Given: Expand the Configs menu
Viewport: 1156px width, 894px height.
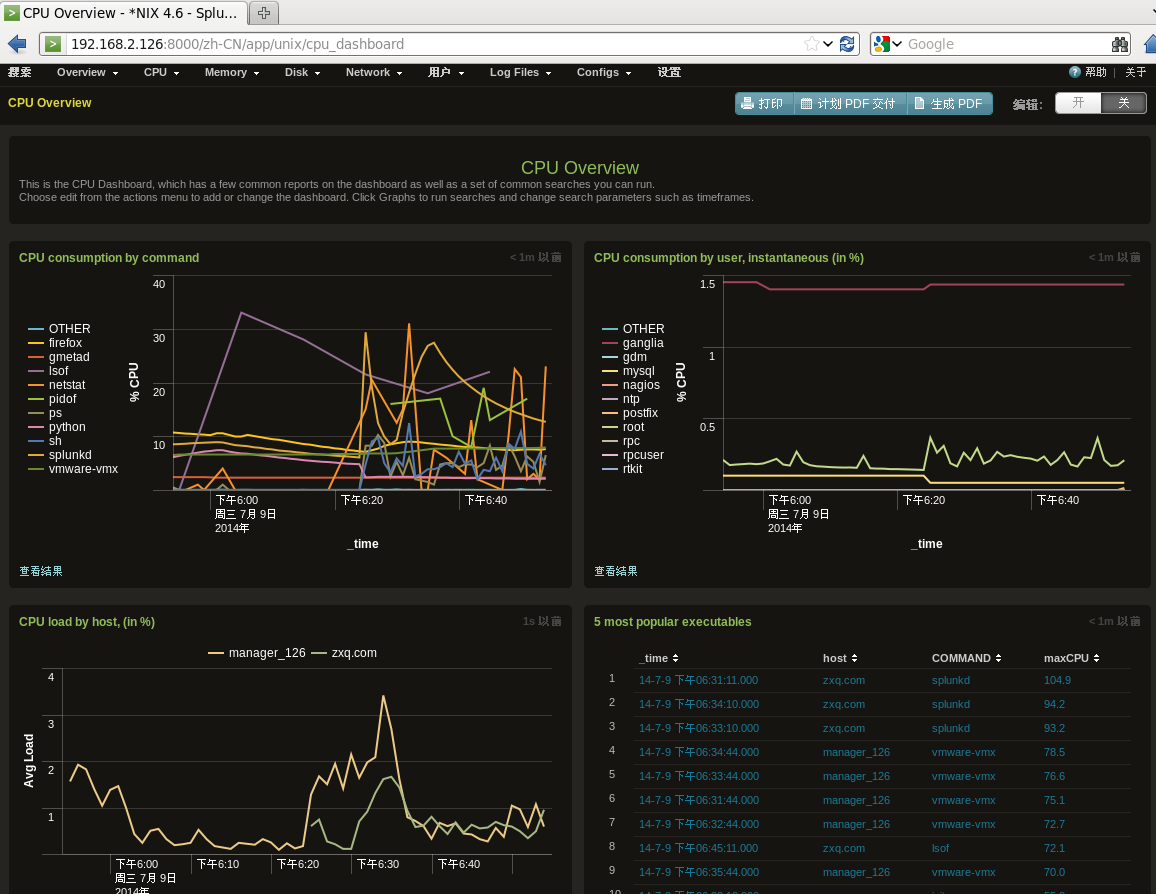Looking at the screenshot, I should click(604, 72).
